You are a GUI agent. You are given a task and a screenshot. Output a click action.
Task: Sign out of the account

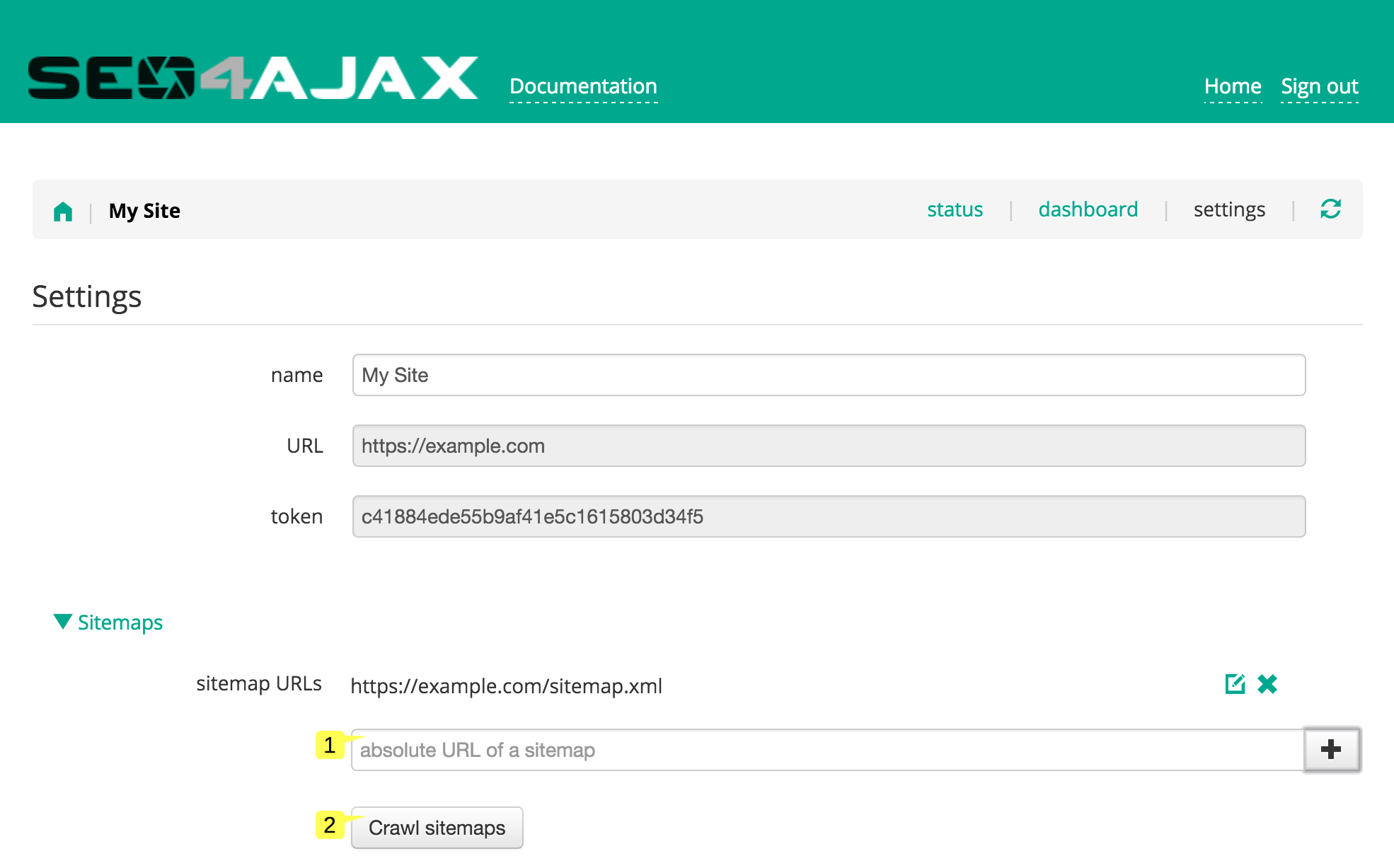(x=1319, y=86)
